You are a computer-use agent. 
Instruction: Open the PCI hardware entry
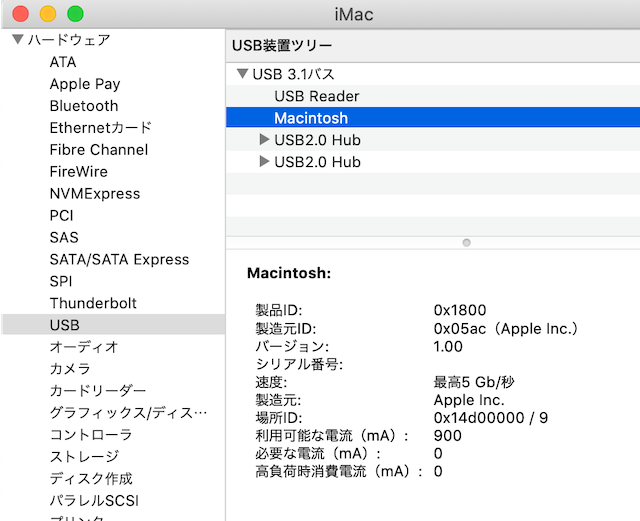pos(62,216)
